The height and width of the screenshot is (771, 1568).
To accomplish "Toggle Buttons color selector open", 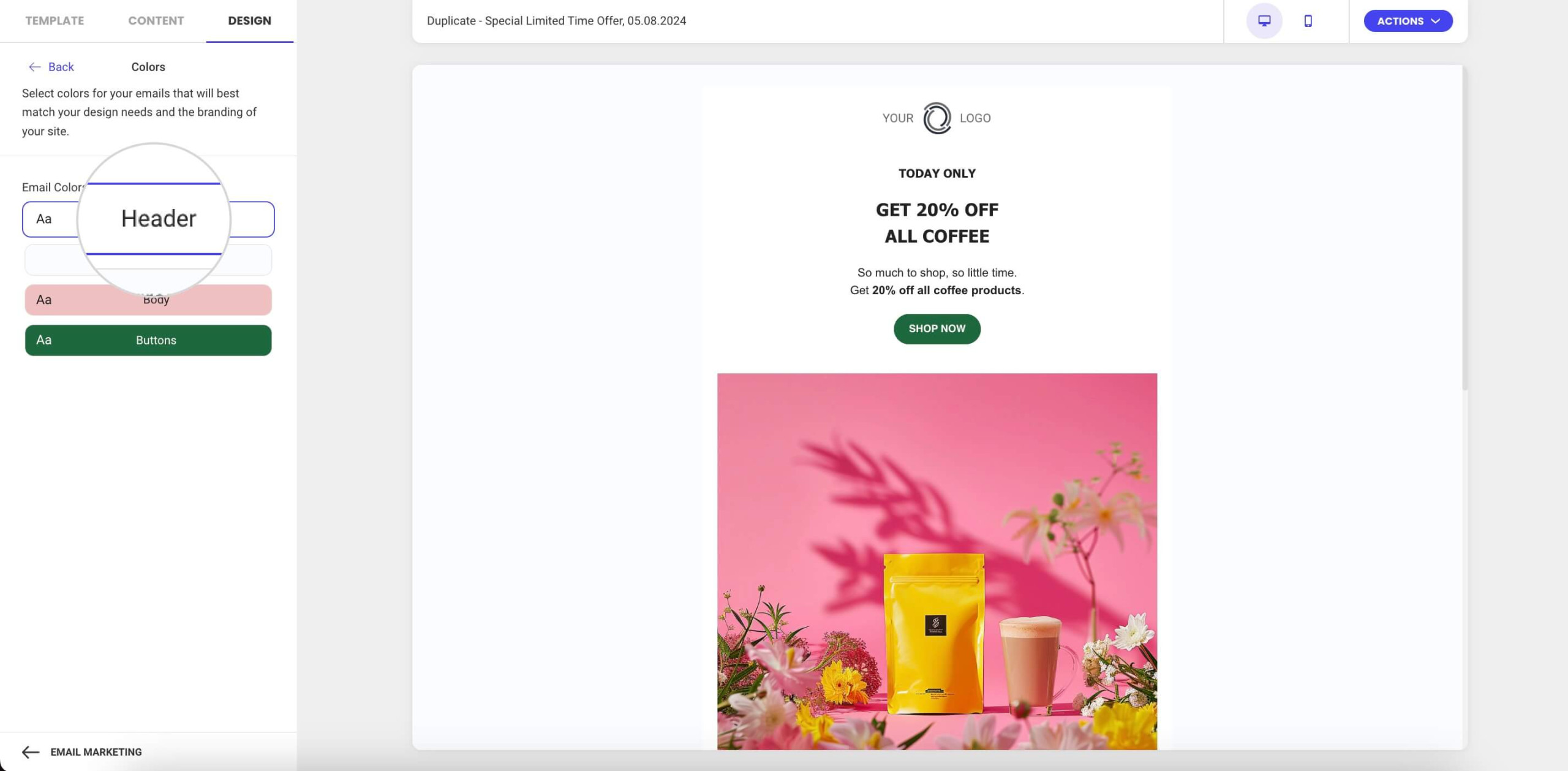I will 148,339.
